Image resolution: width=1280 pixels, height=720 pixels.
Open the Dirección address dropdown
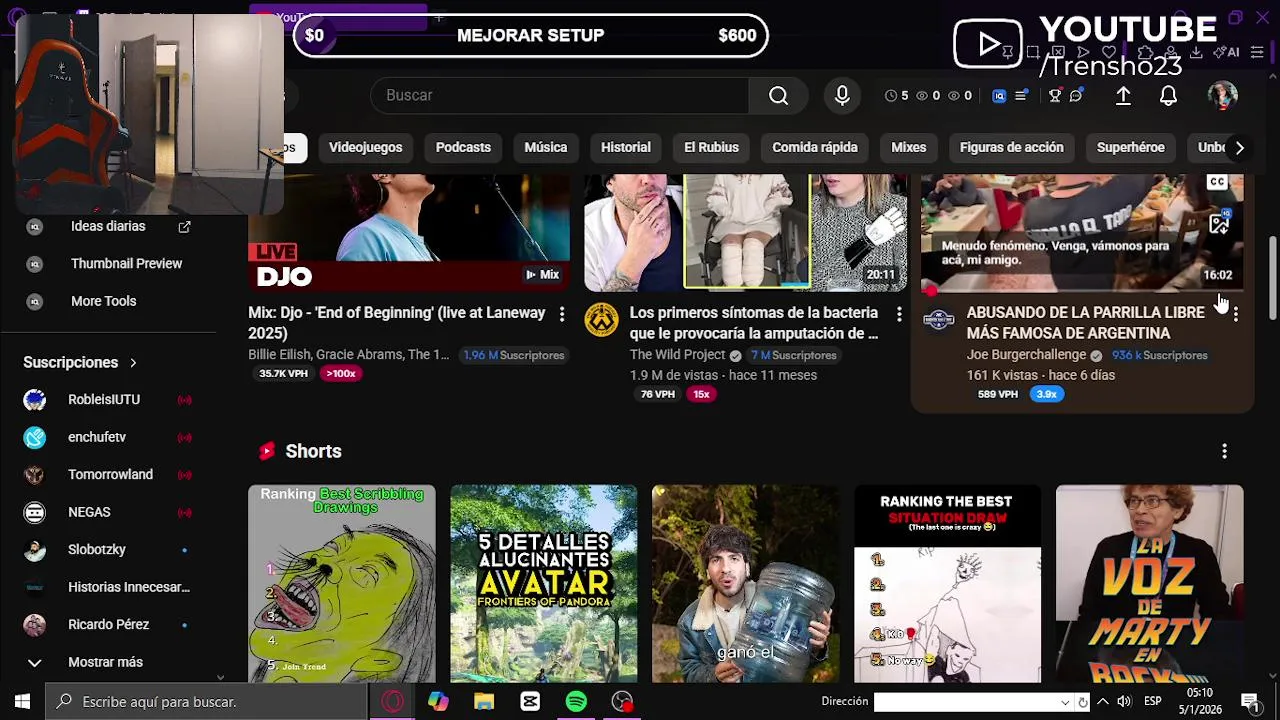click(x=1065, y=702)
